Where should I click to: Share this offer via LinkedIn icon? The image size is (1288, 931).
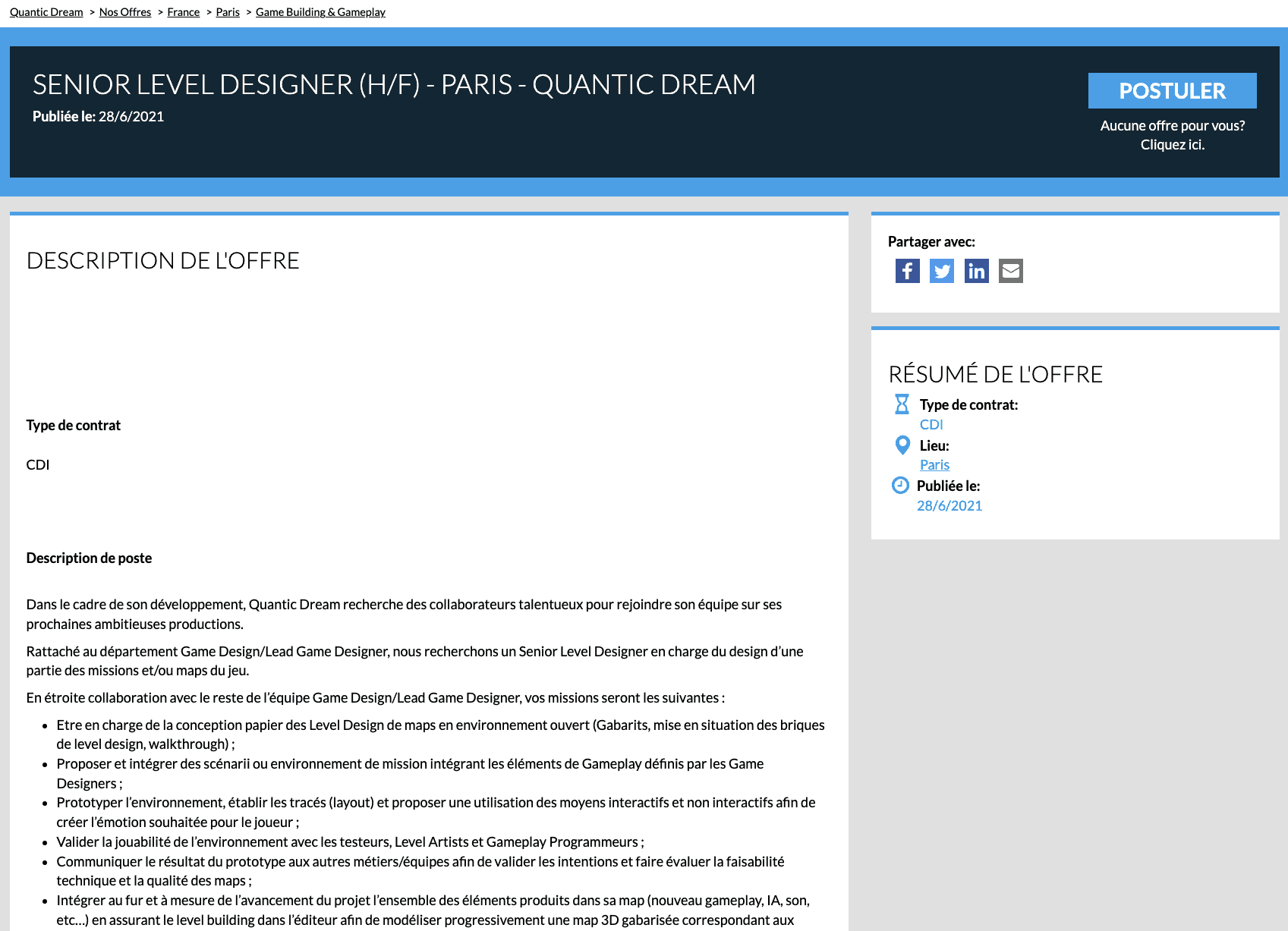pyautogui.click(x=976, y=271)
